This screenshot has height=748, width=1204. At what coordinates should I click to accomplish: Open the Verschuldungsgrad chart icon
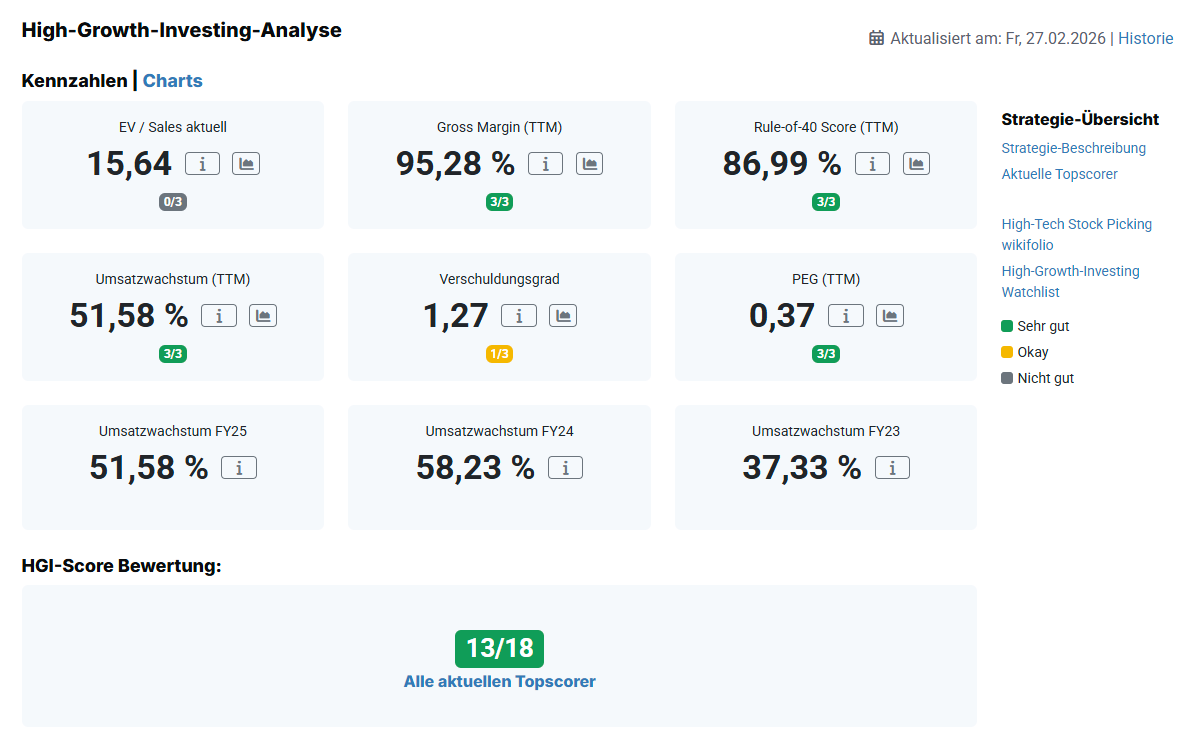[563, 316]
